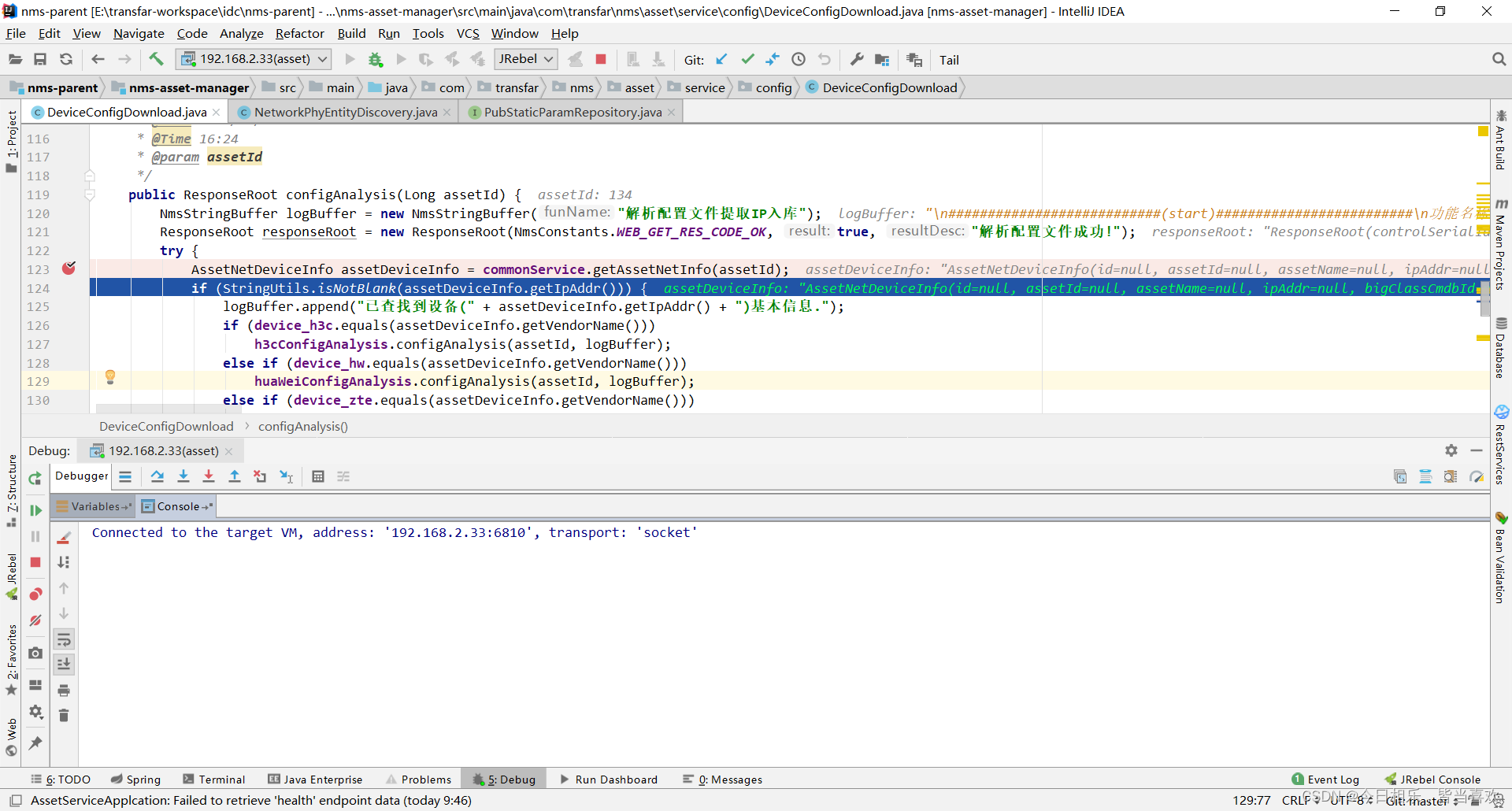Screen dimensions: 1512x811
Task: Open Git history clock icon
Action: point(799,59)
